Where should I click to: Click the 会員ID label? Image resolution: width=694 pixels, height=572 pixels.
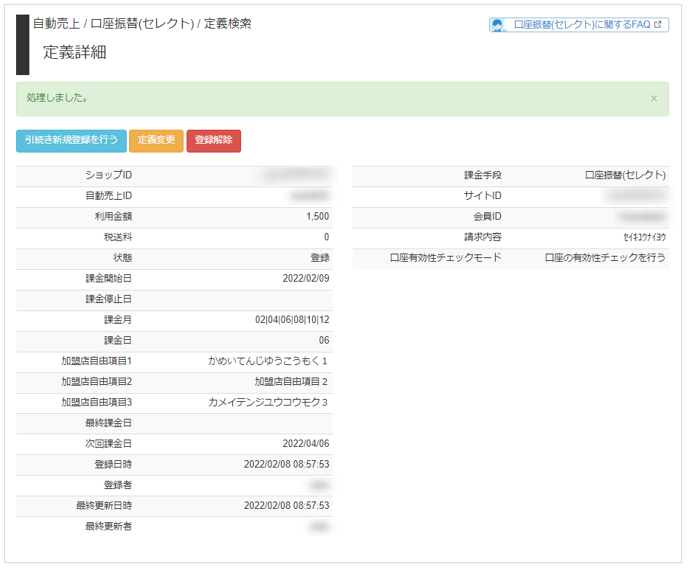tap(487, 216)
